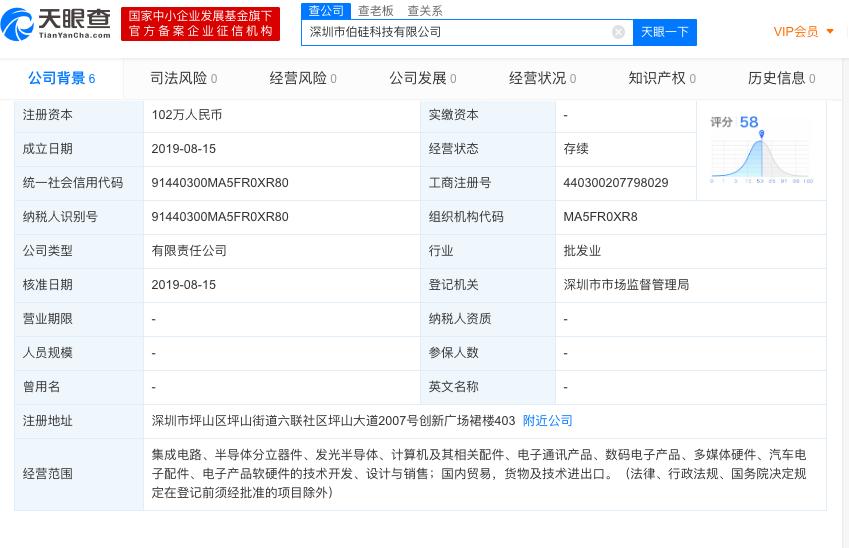This screenshot has height=548, width=849.
Task: Click registered capital 102万人民币
Action: (x=187, y=115)
